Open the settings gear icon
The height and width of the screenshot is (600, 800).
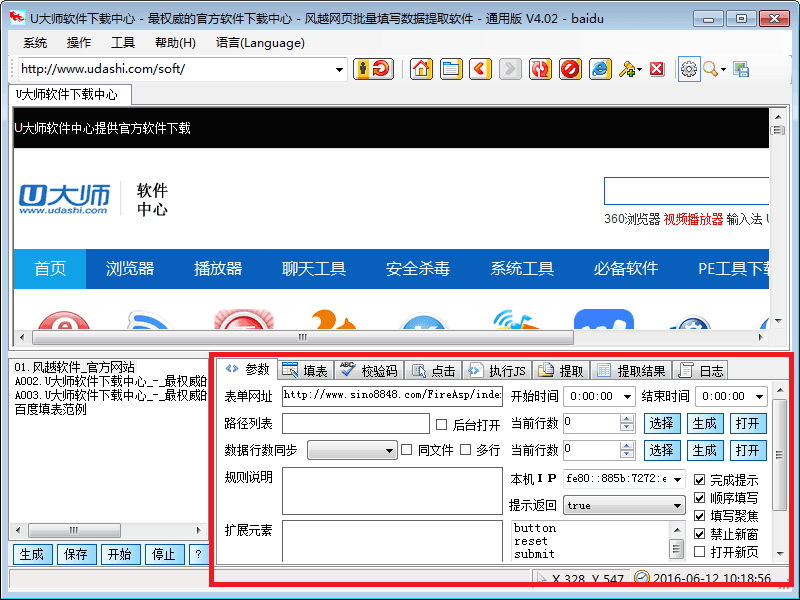pyautogui.click(x=688, y=69)
